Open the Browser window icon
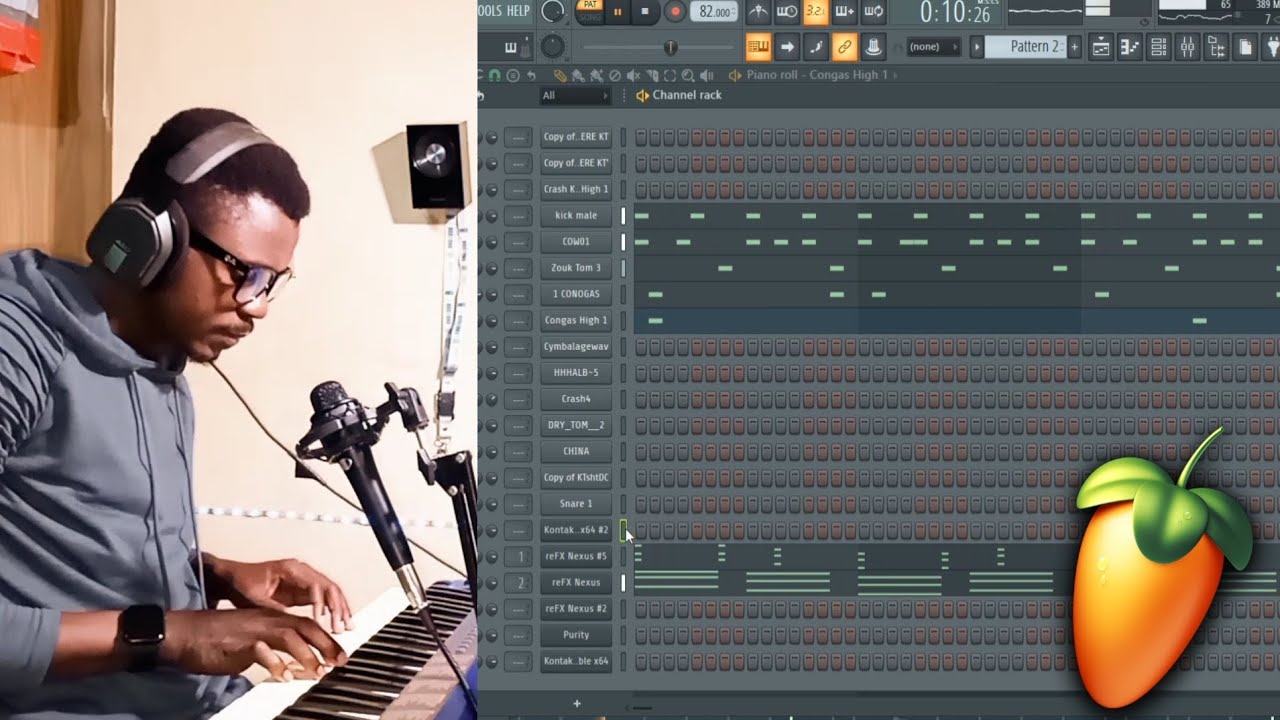Image resolution: width=1280 pixels, height=720 pixels. 1217,47
